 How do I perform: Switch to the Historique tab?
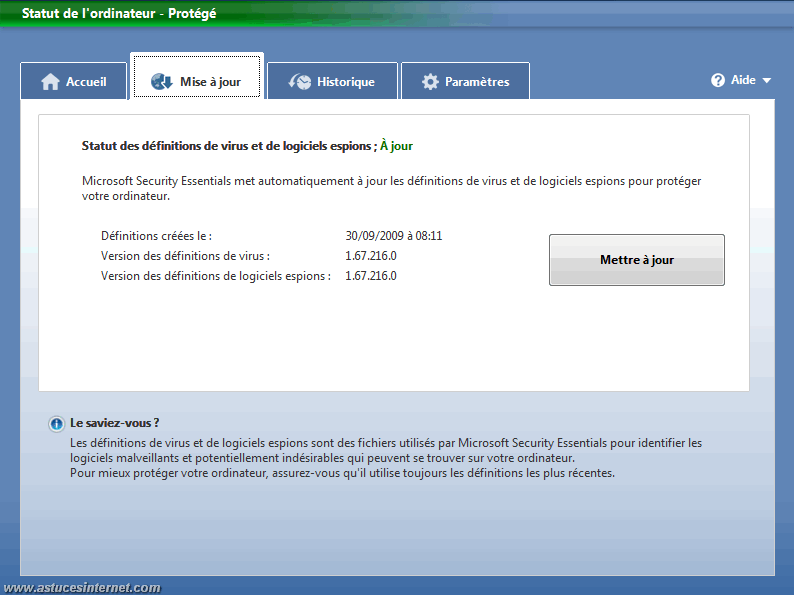(x=332, y=81)
